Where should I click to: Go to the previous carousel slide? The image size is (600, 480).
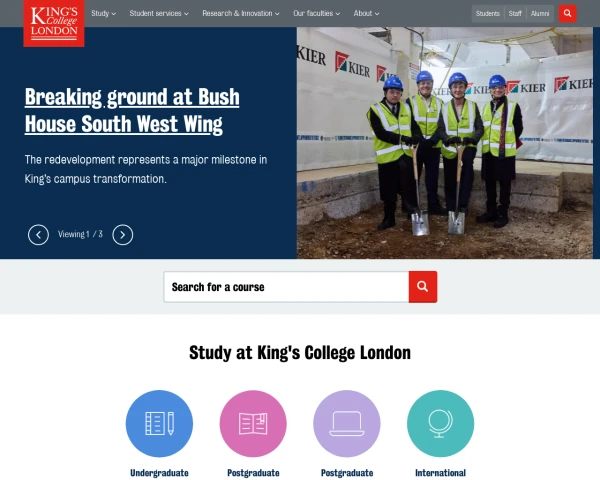click(38, 235)
